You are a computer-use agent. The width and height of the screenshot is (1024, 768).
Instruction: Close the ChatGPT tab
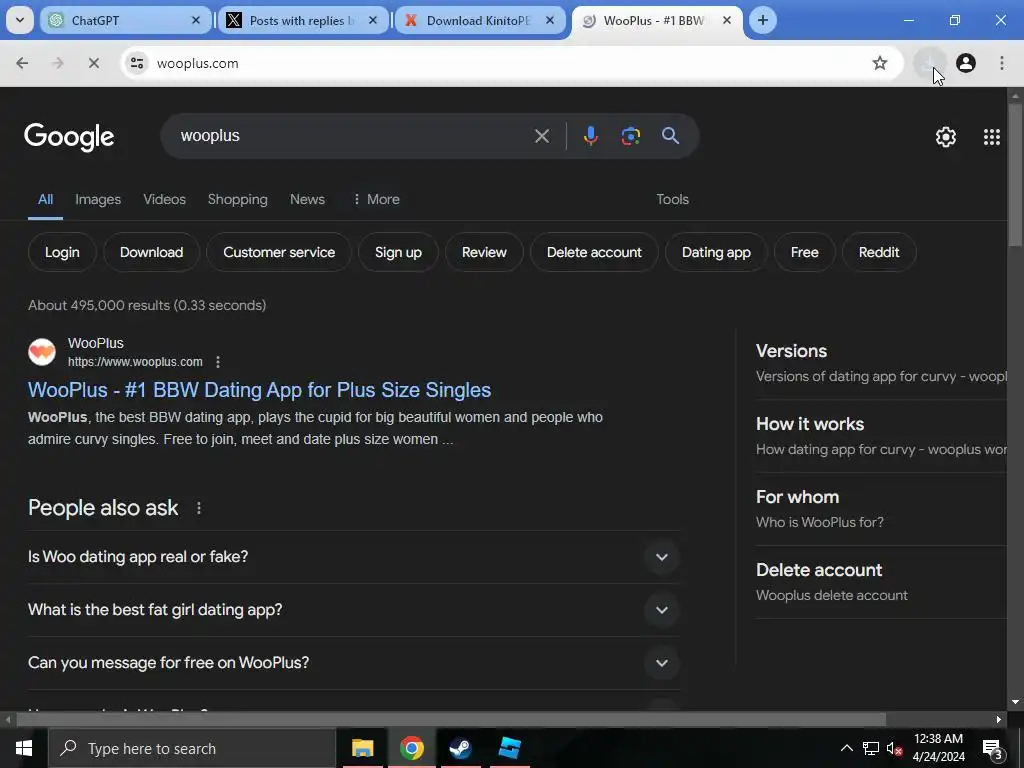click(x=195, y=20)
